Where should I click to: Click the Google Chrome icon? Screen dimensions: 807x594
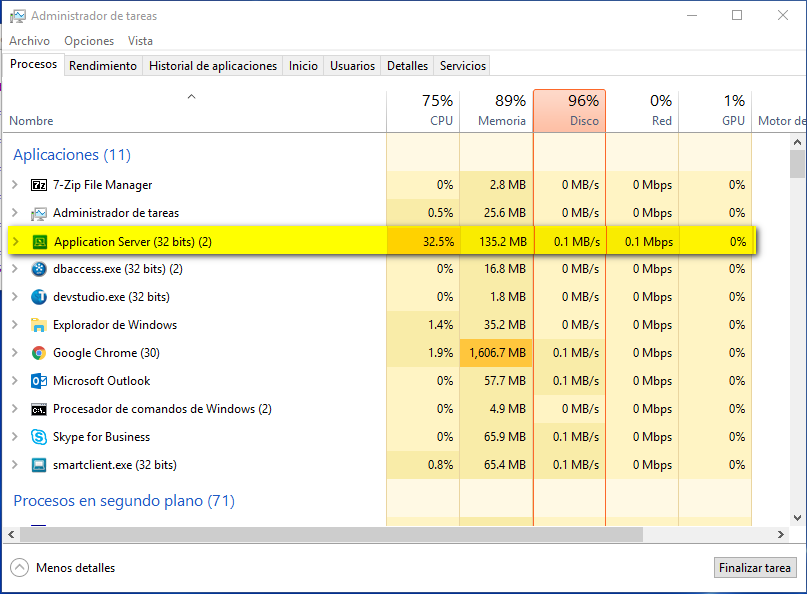[x=39, y=353]
